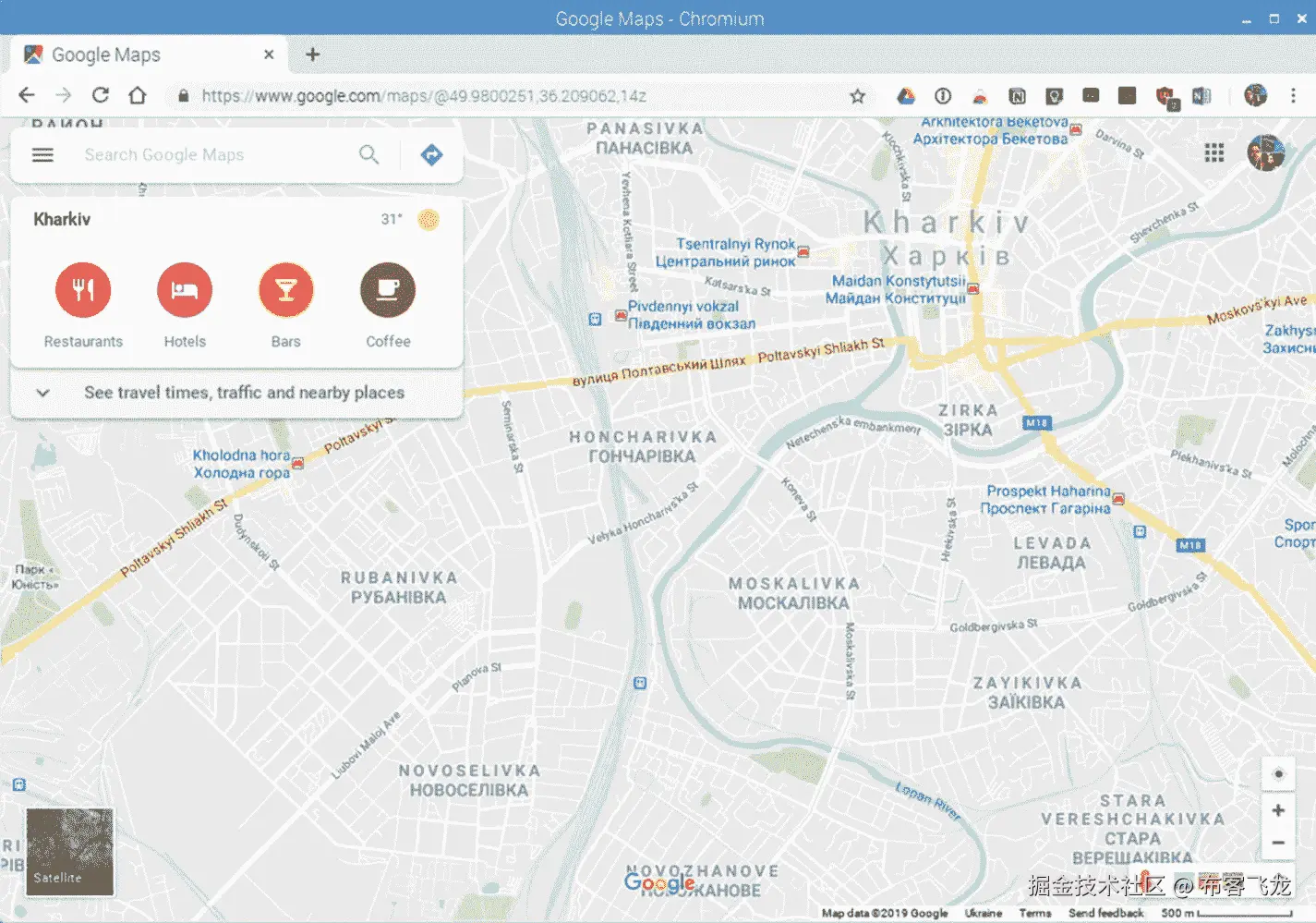
Task: Click the search magnifier icon
Action: [x=368, y=155]
